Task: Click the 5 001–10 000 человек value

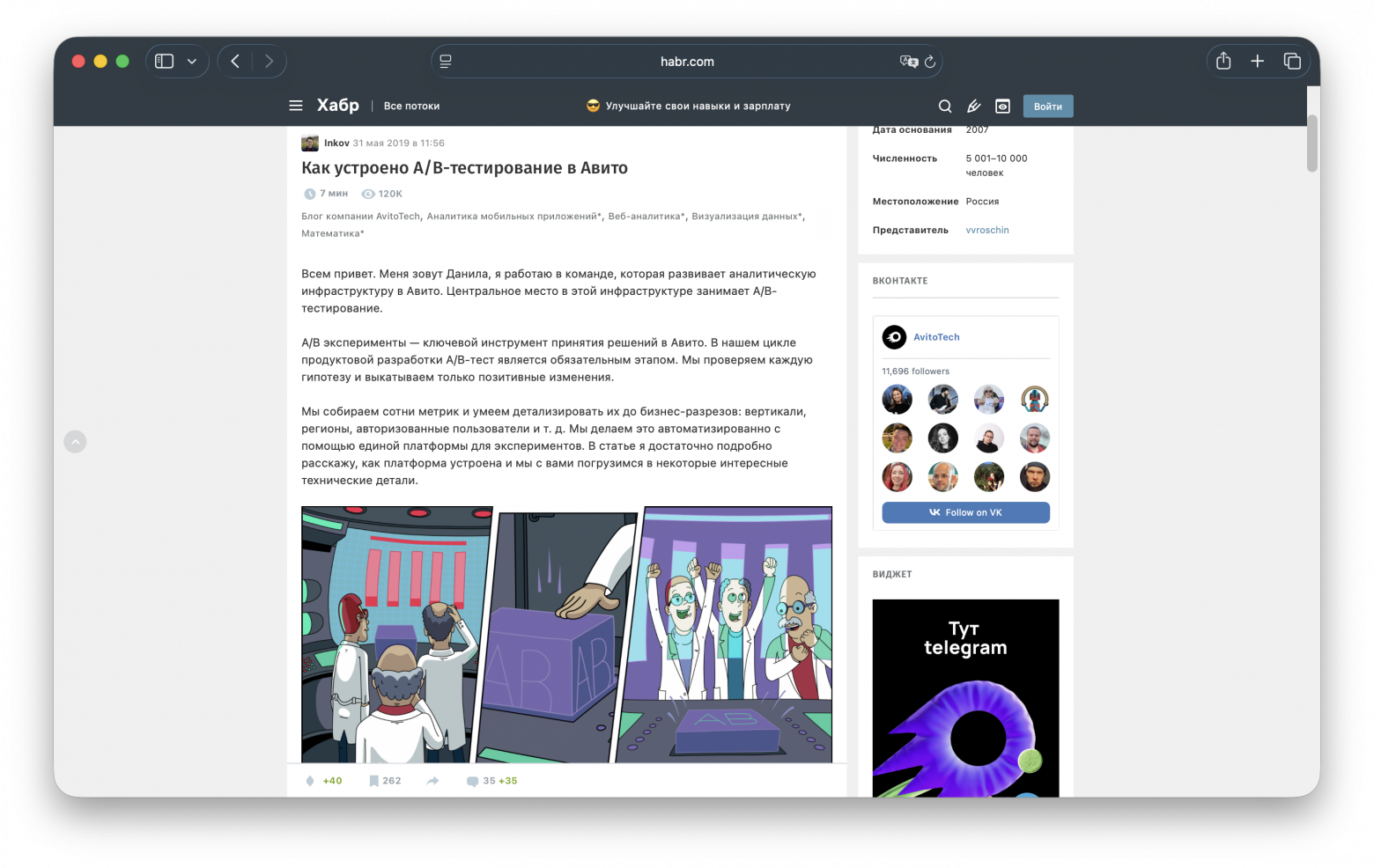Action: (x=996, y=166)
